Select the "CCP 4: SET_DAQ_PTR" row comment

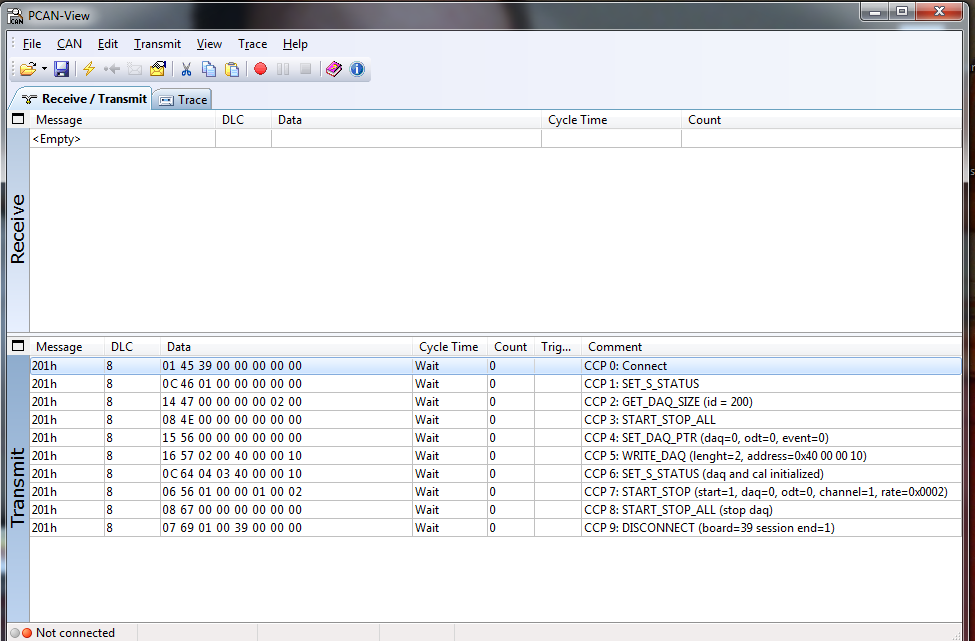coord(706,438)
